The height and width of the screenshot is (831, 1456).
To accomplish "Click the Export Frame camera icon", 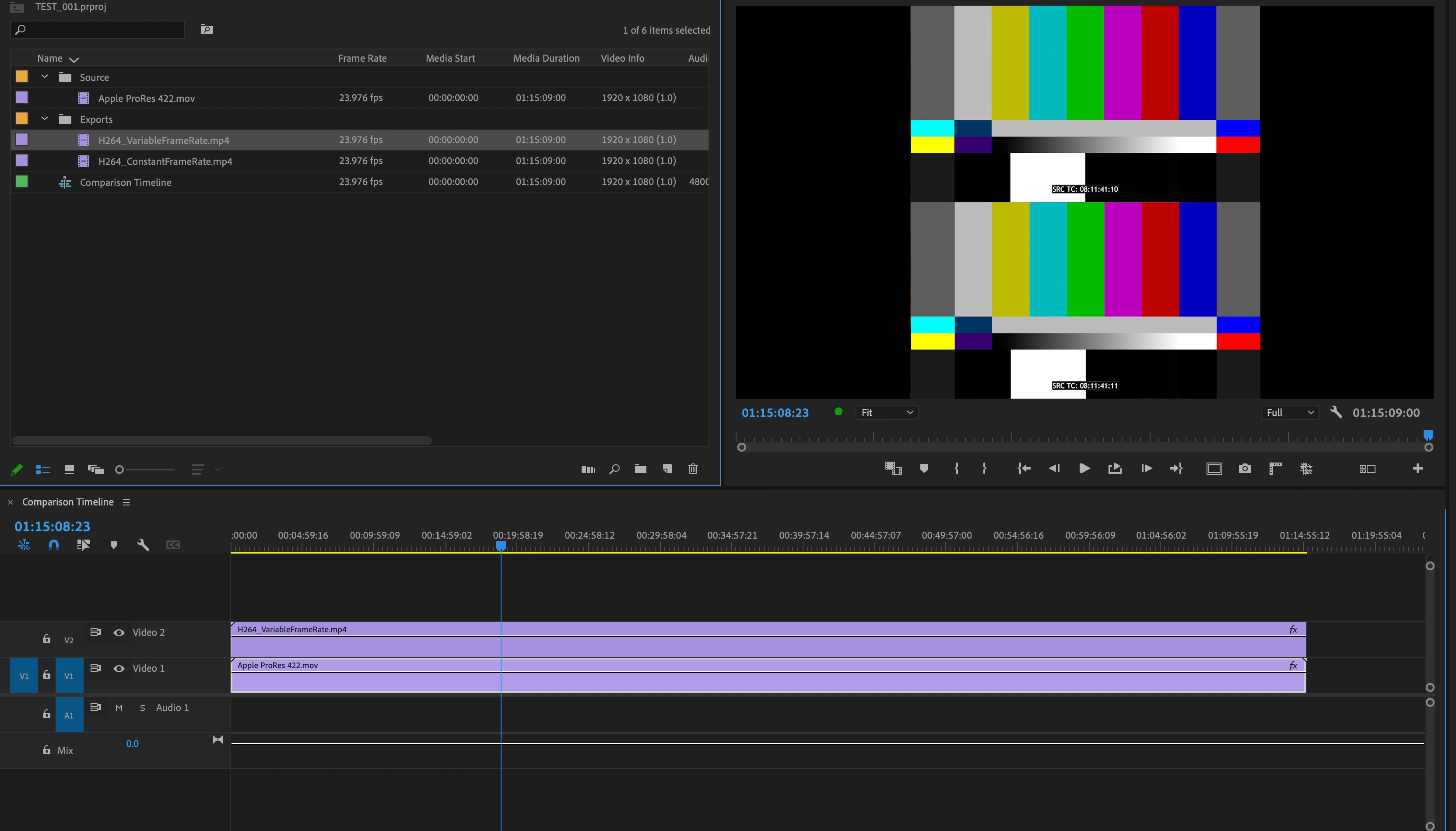I will pos(1245,469).
